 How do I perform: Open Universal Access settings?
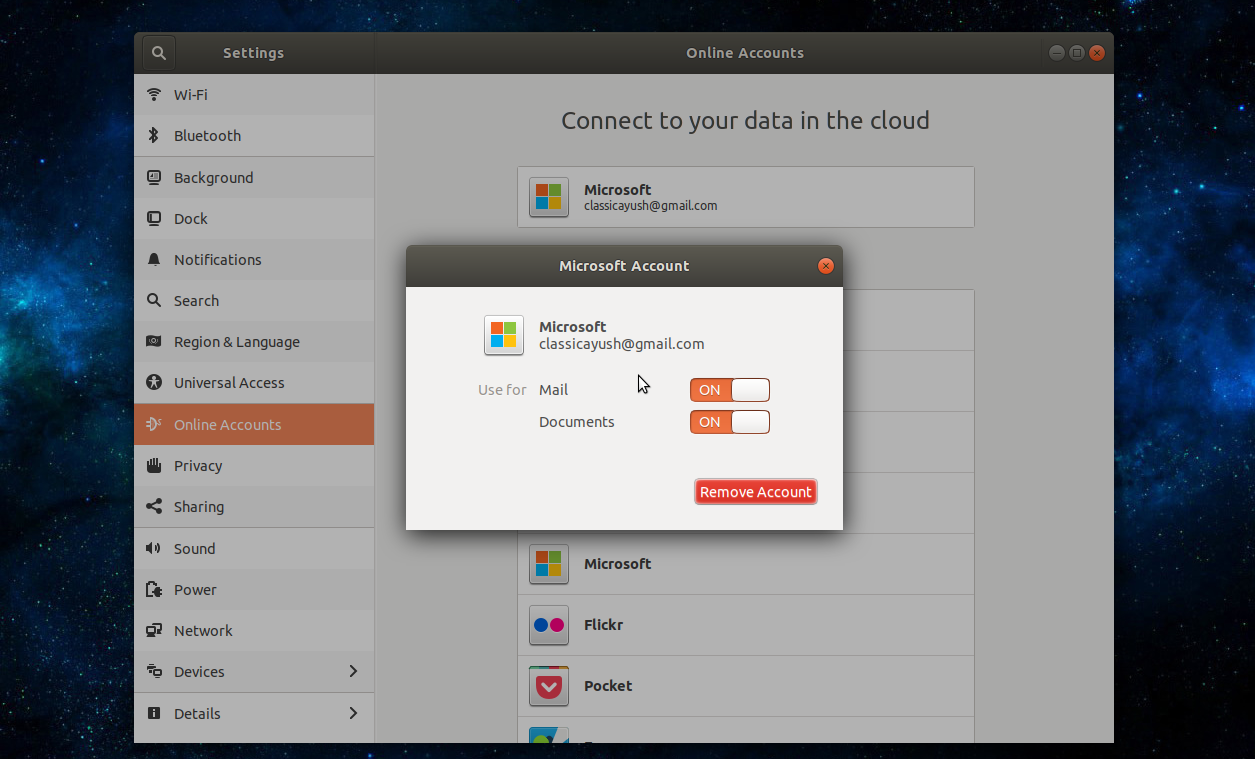[254, 382]
